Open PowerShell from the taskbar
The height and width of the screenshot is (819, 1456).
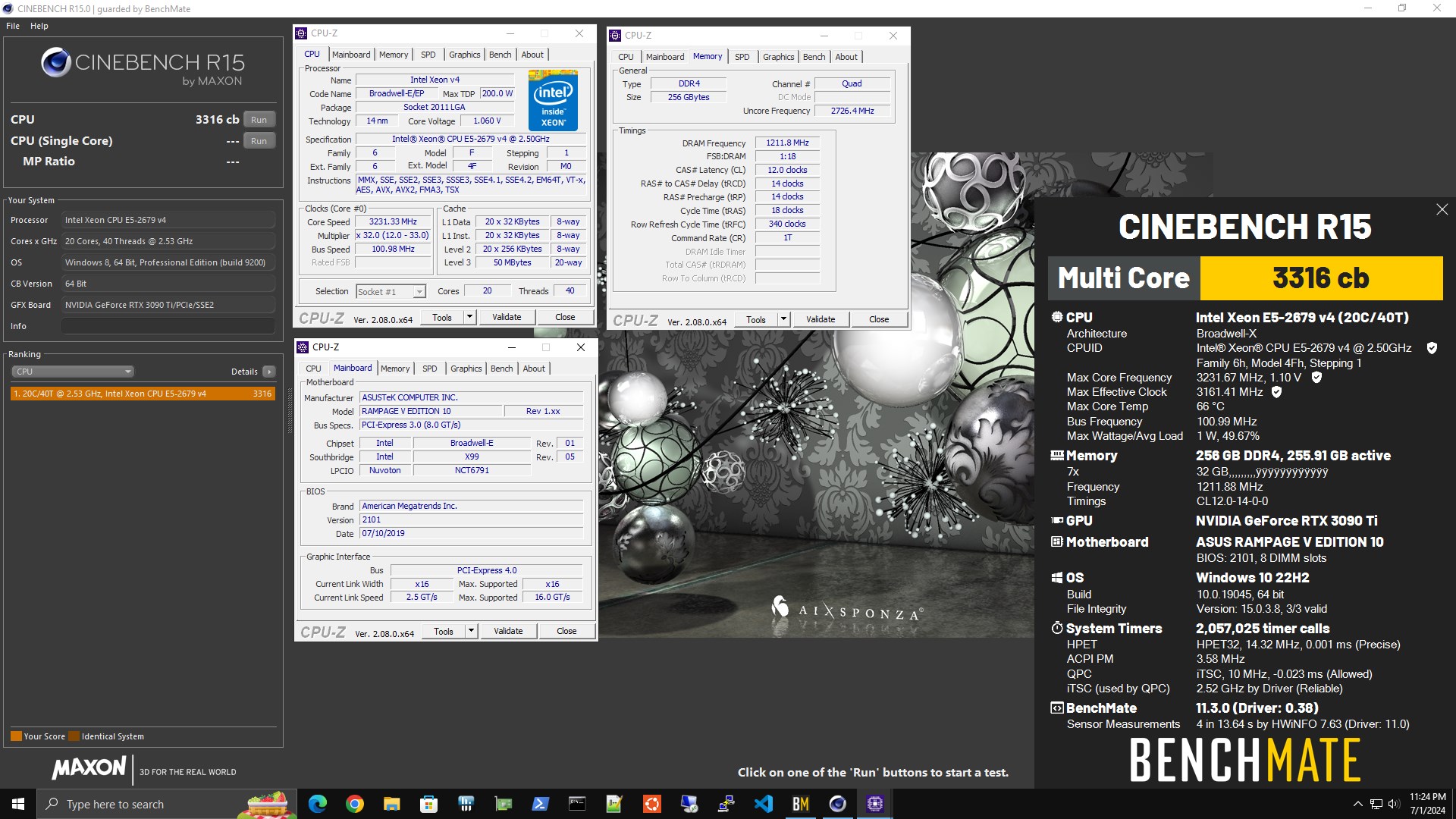pyautogui.click(x=540, y=804)
